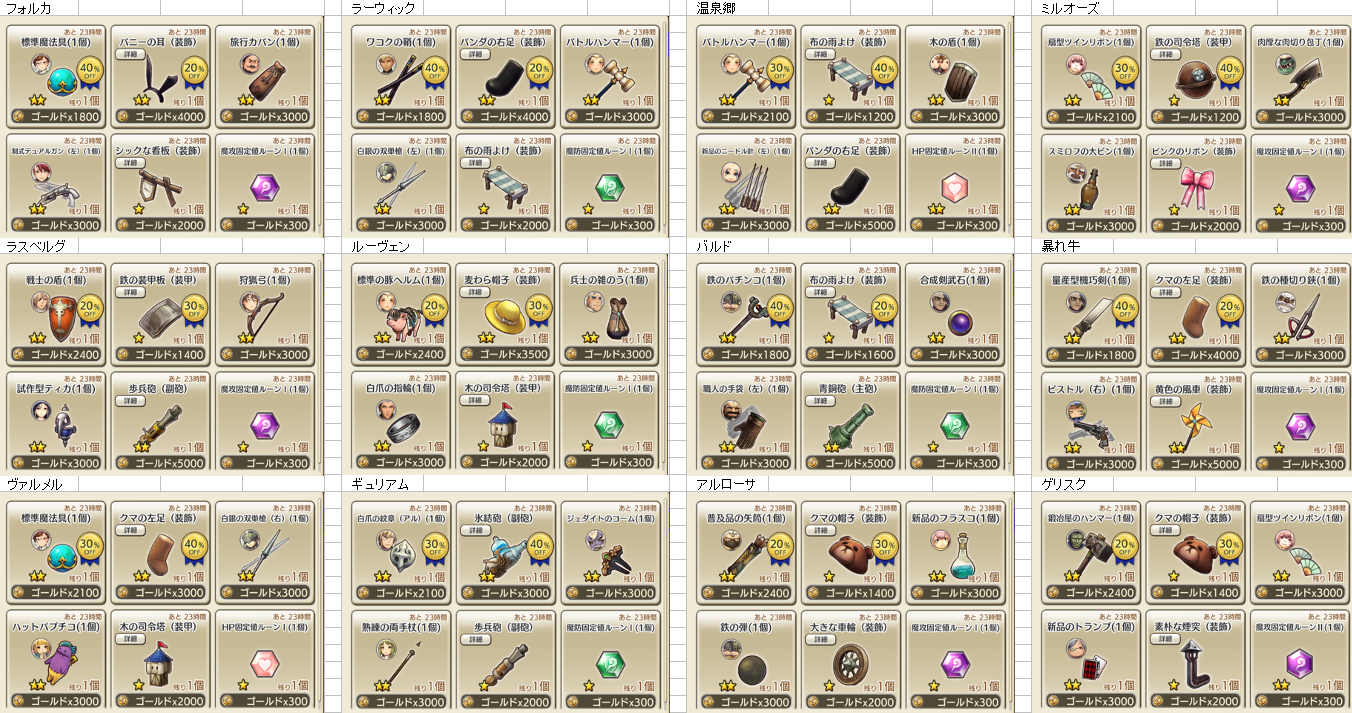Click the 大きな車輪 large wheel icon

852,662
